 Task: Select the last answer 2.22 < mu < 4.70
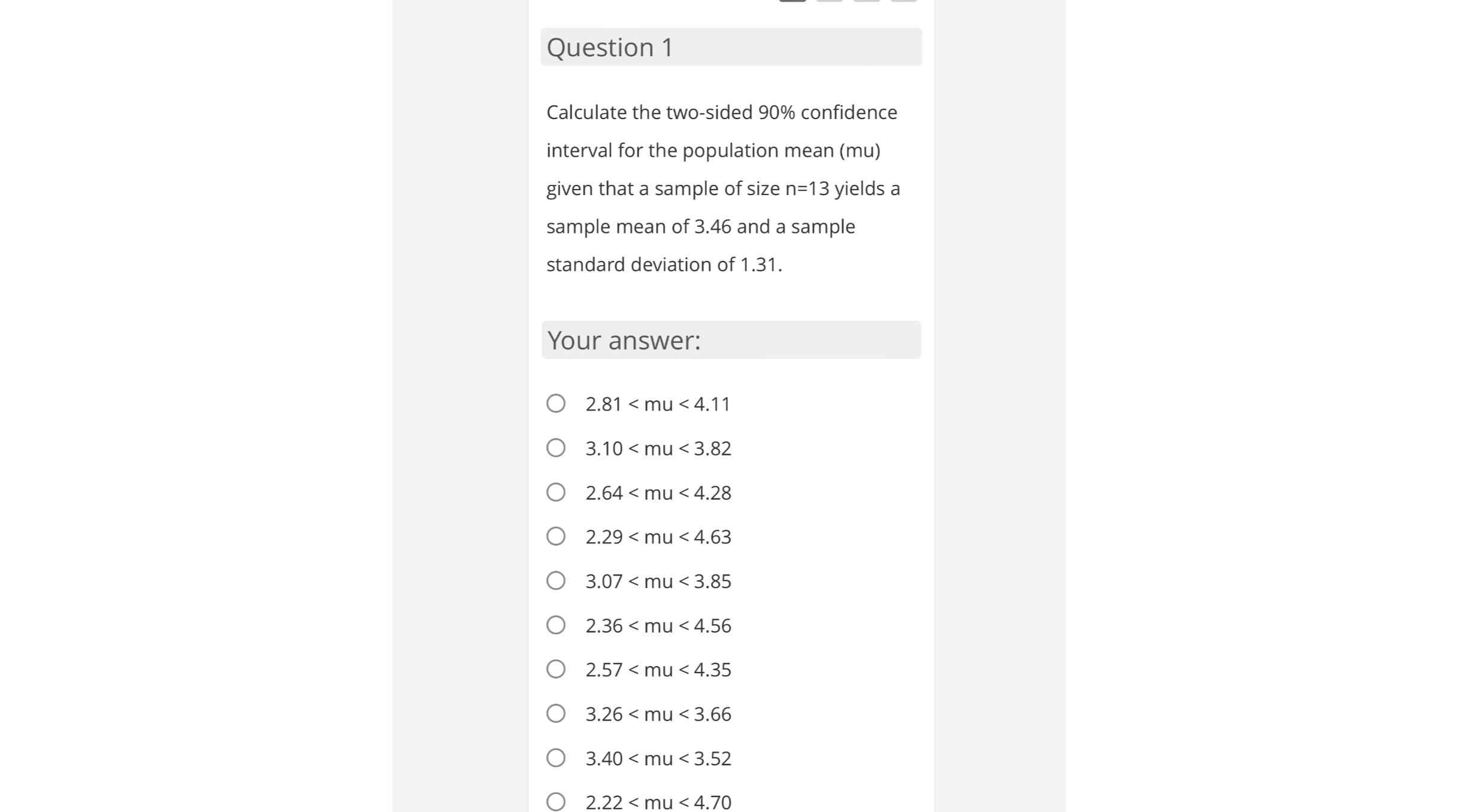pos(555,801)
